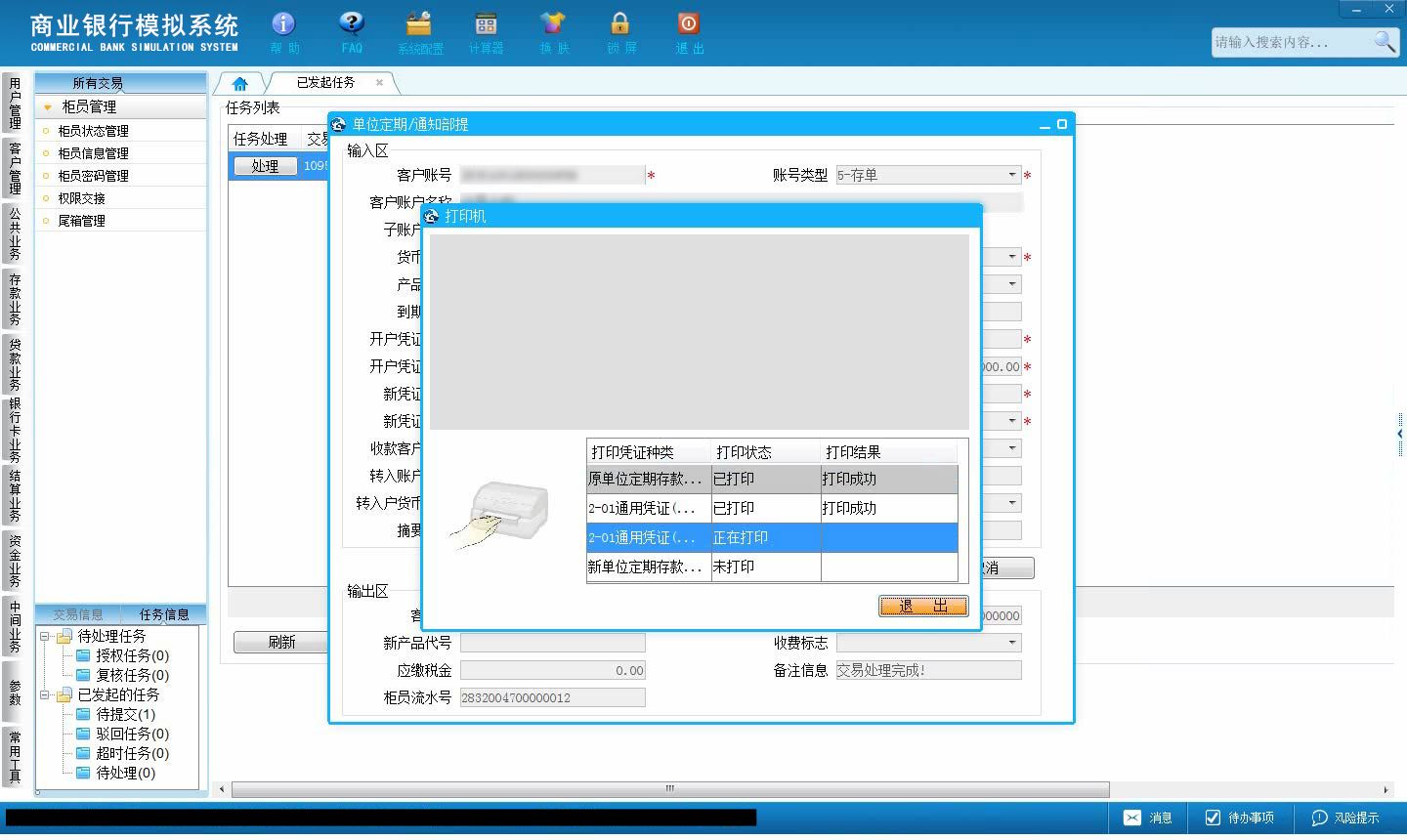Image resolution: width=1407 pixels, height=840 pixels.
Task: Select 柜员状态管理 menu item
Action: (93, 131)
